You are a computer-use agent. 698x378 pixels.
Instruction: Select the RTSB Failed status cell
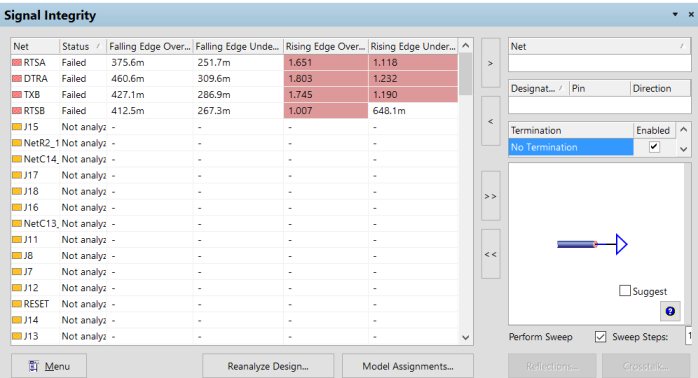point(83,111)
